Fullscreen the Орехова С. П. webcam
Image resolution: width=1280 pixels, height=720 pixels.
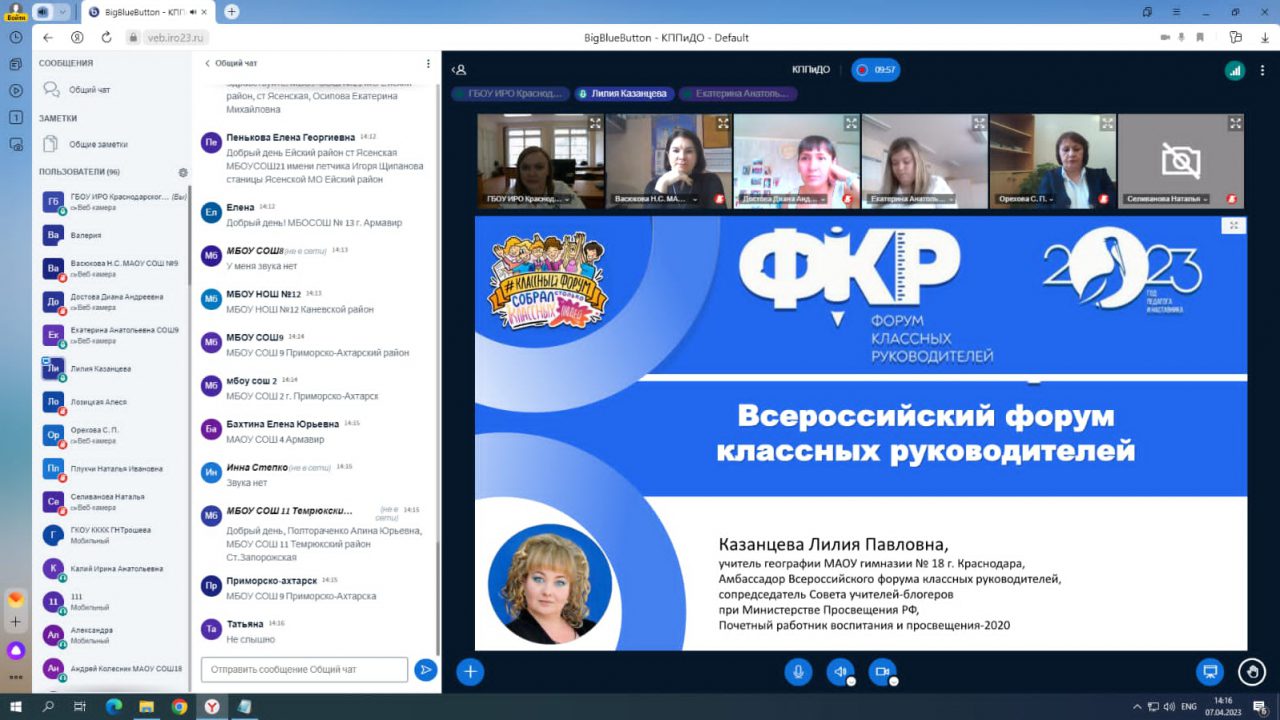pos(1107,124)
